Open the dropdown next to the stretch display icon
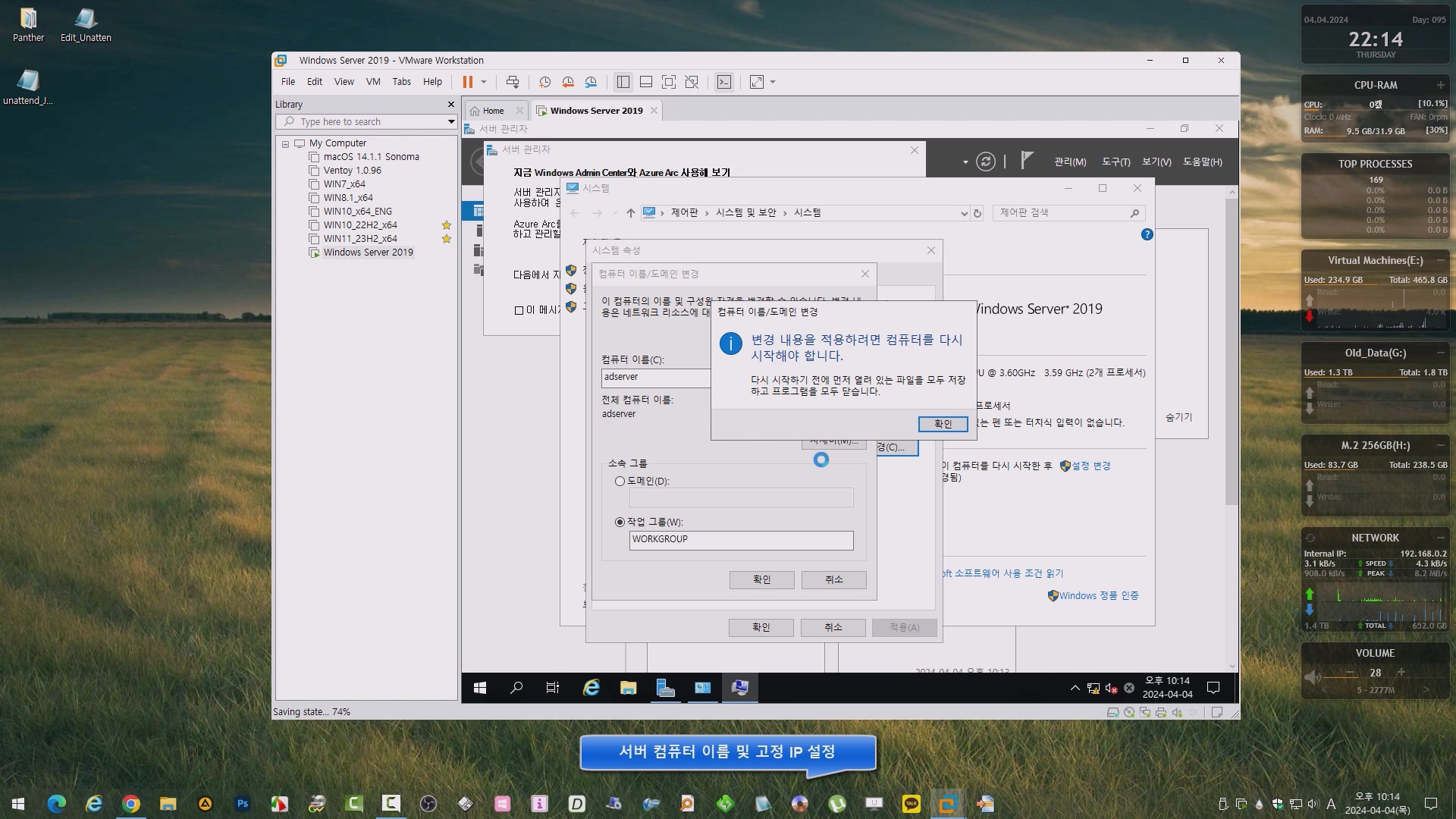Screen dimensions: 1456x819 tap(773, 82)
